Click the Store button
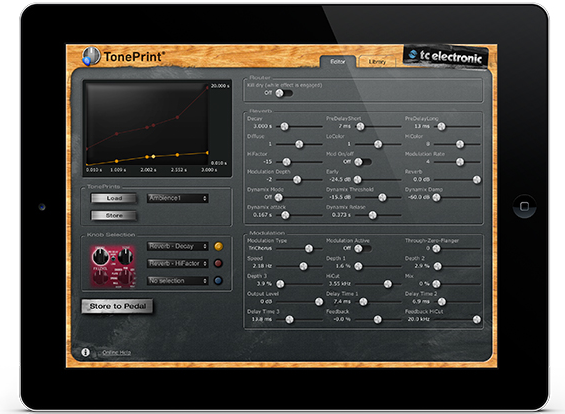The height and width of the screenshot is (414, 565). [114, 215]
